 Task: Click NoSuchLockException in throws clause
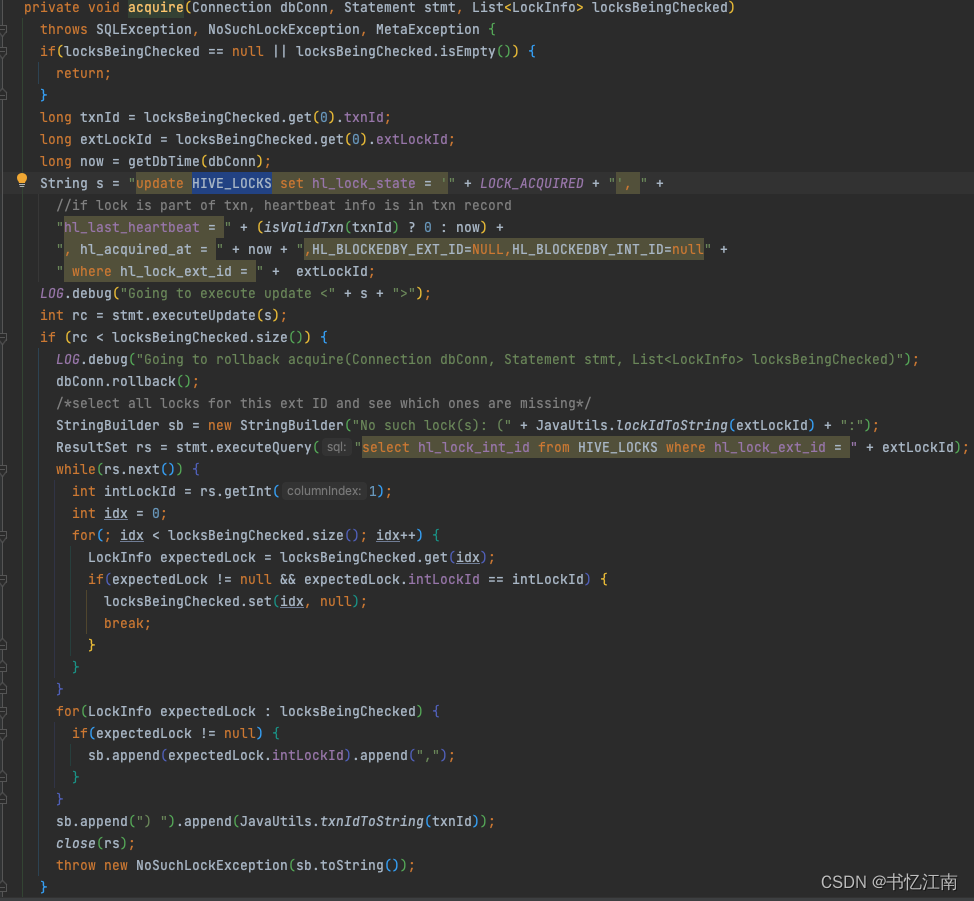coord(284,29)
